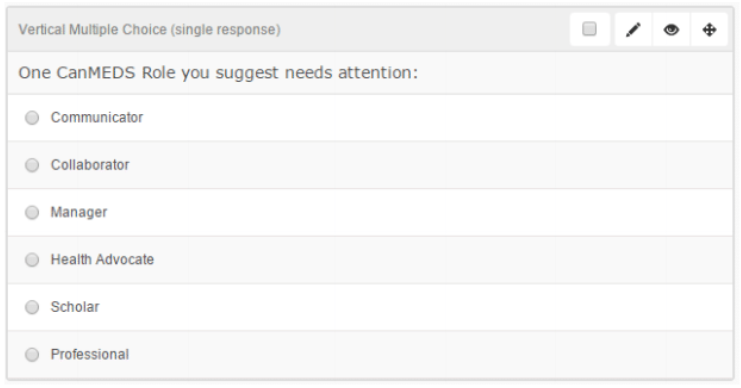
Task: Click the Health Advocate label text
Action: point(102,259)
